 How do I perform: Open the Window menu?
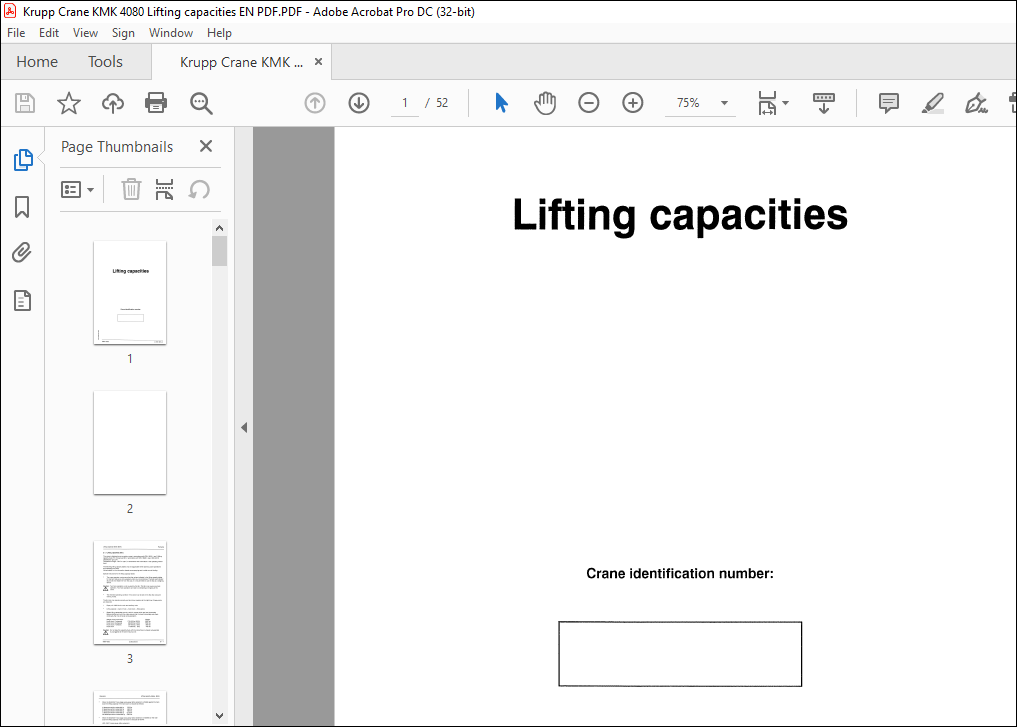[171, 33]
